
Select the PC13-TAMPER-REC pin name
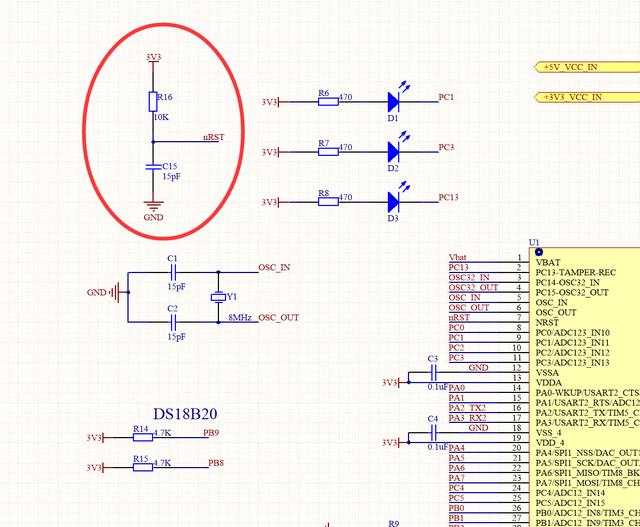[576, 272]
